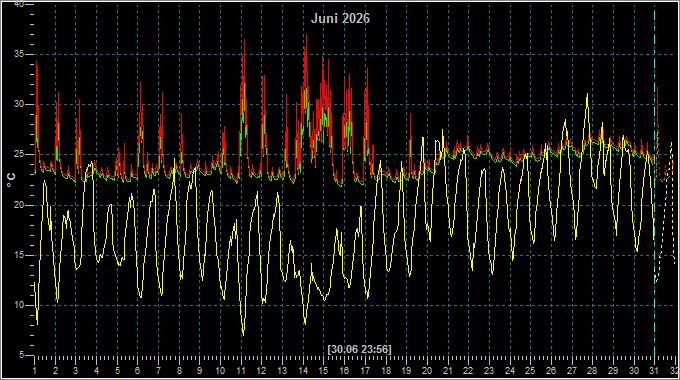The width and height of the screenshot is (680, 380).
Task: Select day 31 on the x-axis
Action: pyautogui.click(x=654, y=371)
